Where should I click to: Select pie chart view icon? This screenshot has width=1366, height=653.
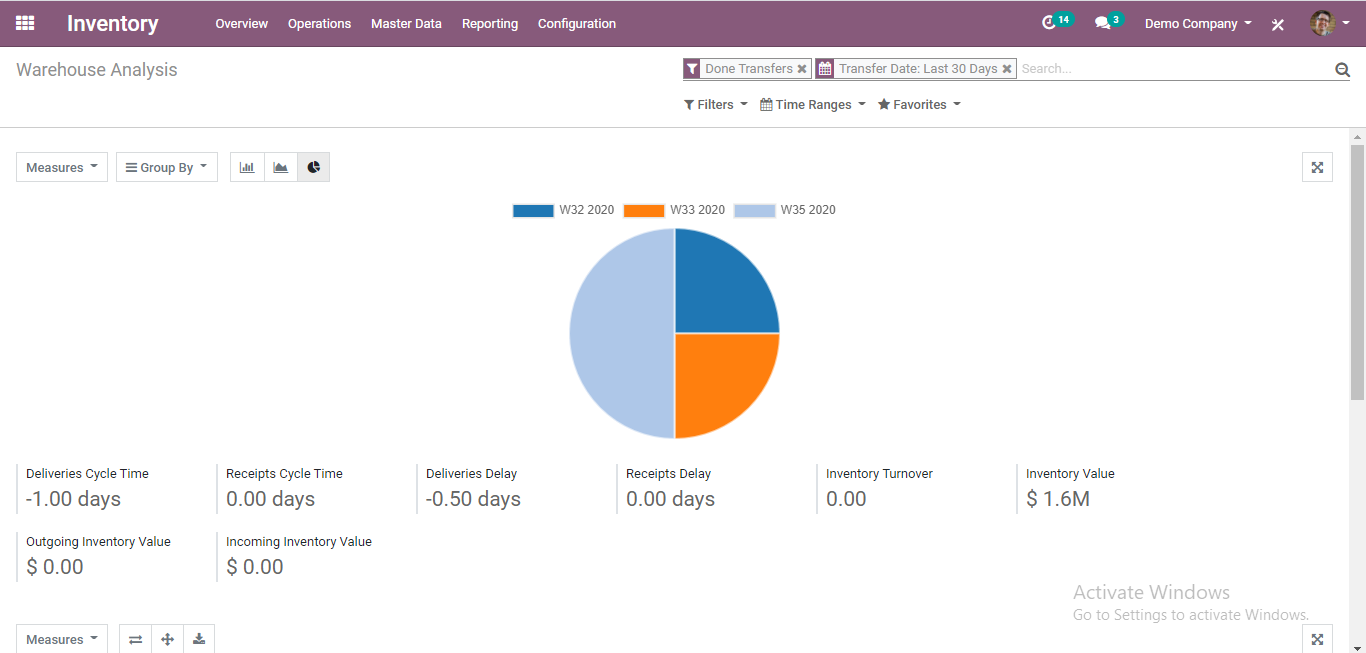(x=314, y=167)
